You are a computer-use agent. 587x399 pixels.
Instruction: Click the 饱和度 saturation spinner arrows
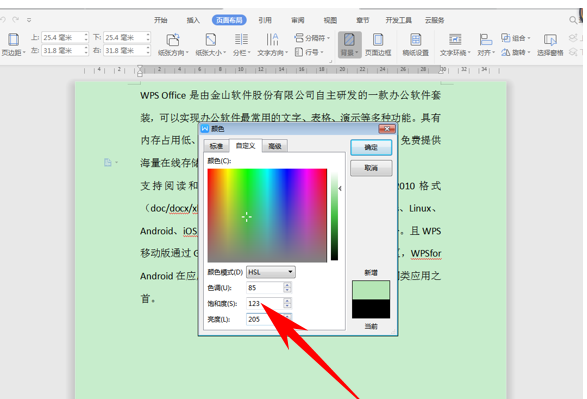(x=287, y=303)
